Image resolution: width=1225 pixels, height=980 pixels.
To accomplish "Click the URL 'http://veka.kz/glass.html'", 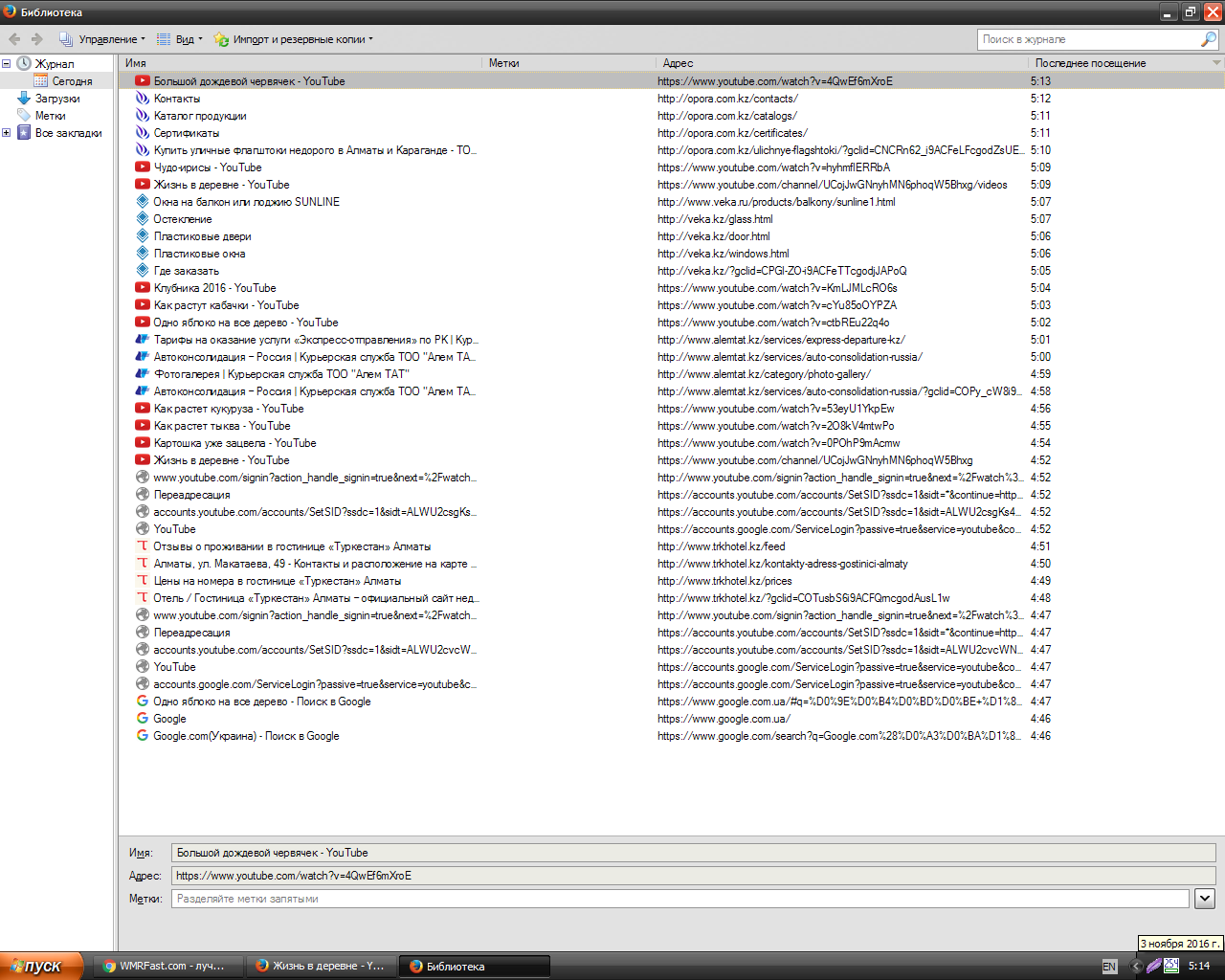I will point(715,219).
